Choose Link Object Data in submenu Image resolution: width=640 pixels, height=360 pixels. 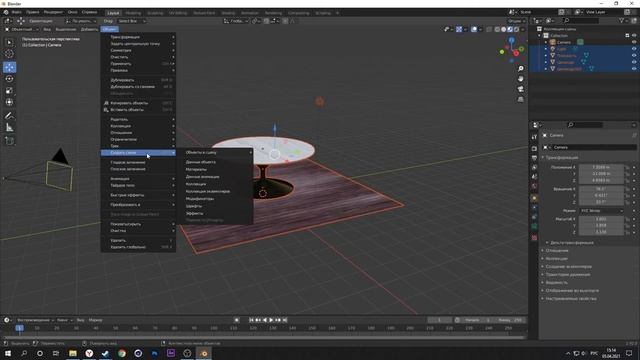coord(201,162)
